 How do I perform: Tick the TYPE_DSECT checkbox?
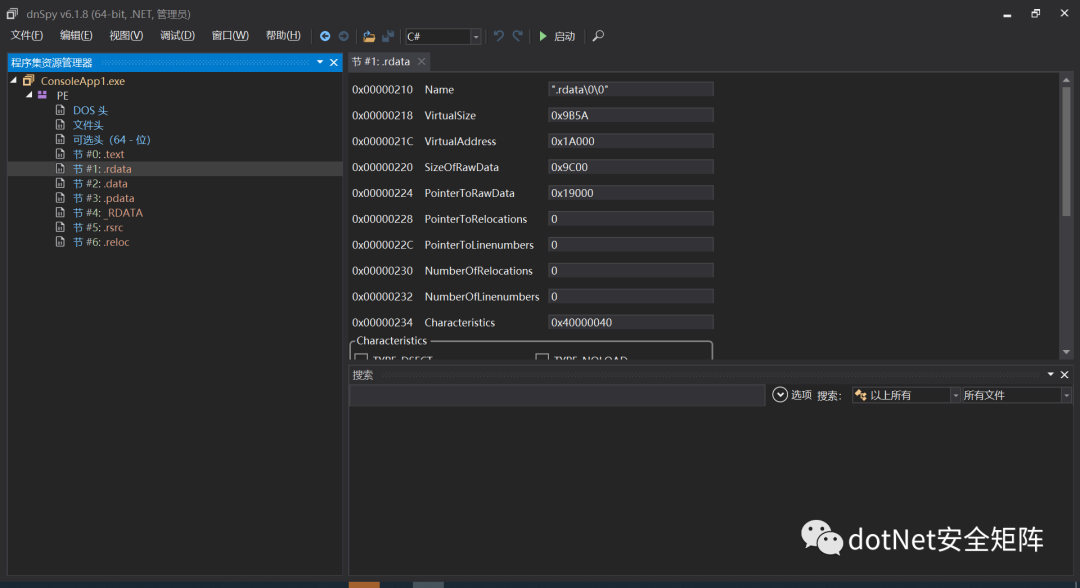click(x=361, y=358)
